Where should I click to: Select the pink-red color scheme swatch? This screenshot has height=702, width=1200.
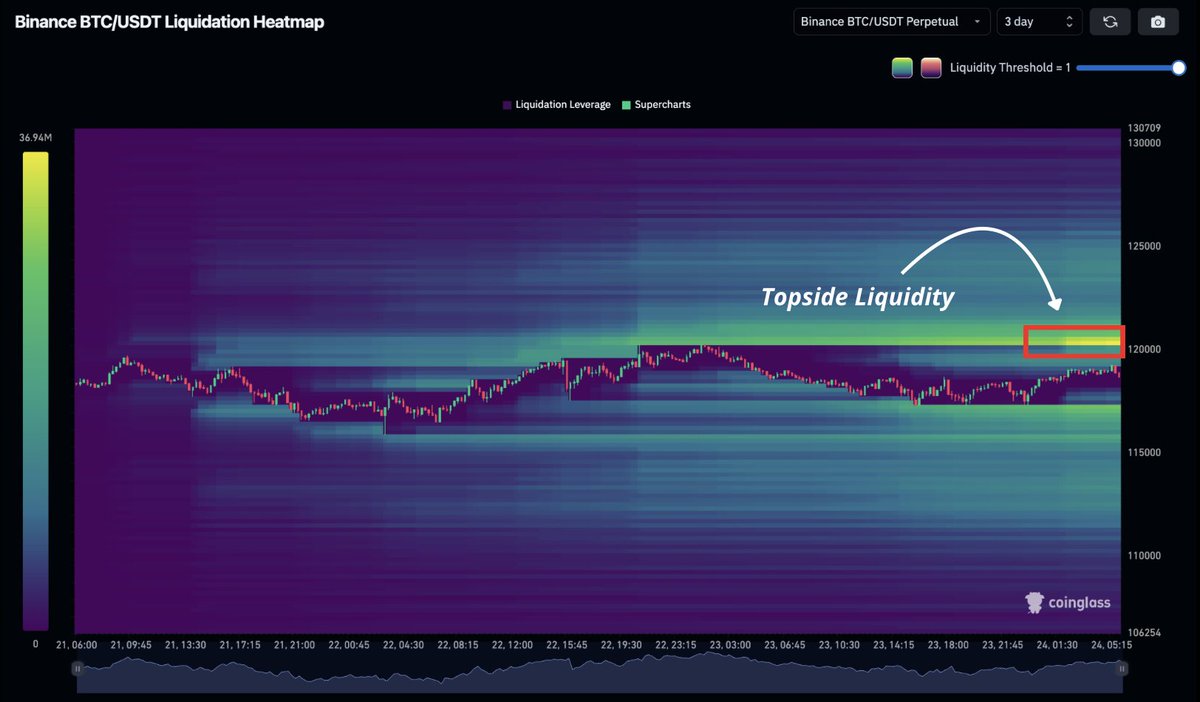pos(931,68)
